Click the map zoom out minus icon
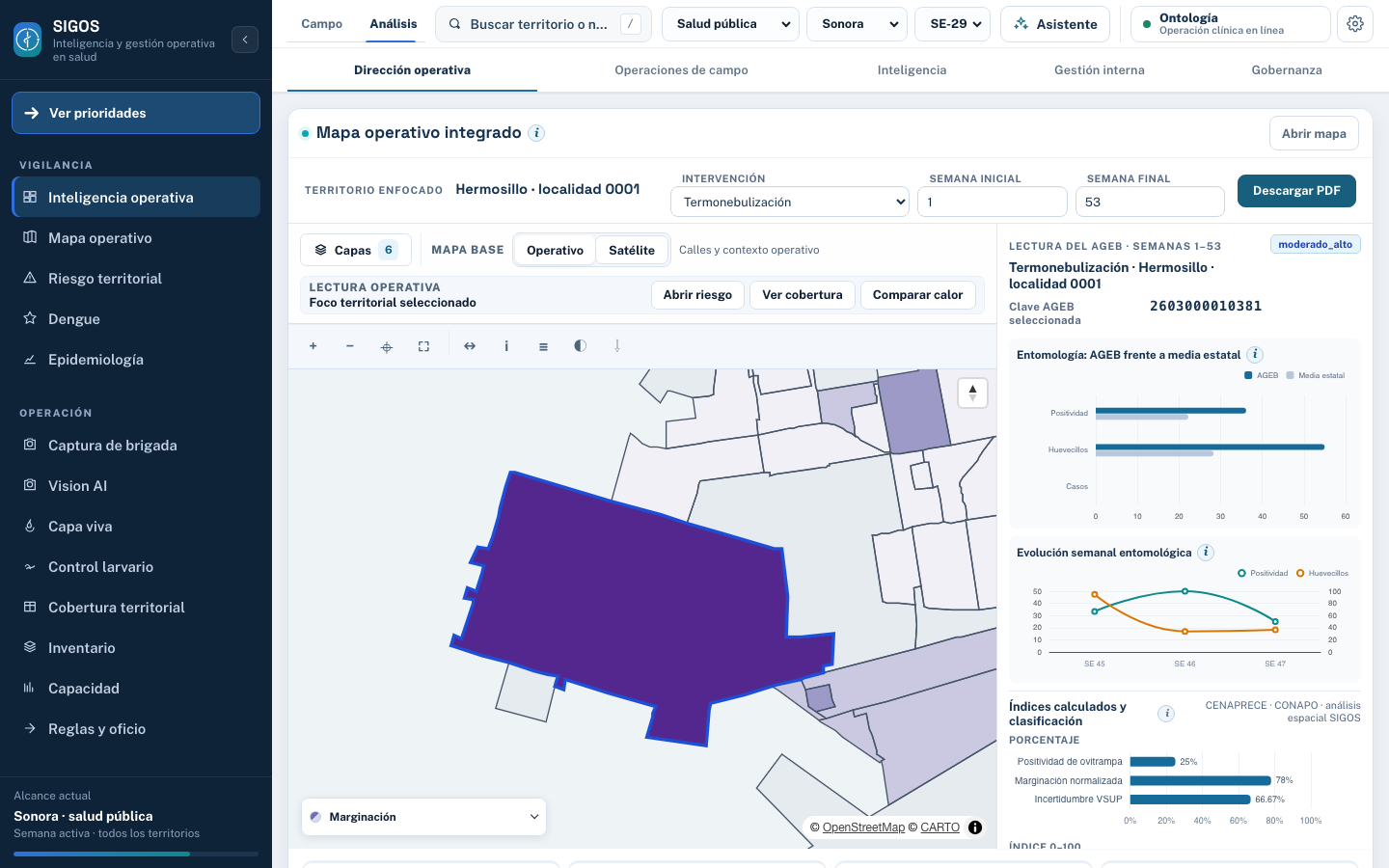The width and height of the screenshot is (1389, 868). click(350, 346)
